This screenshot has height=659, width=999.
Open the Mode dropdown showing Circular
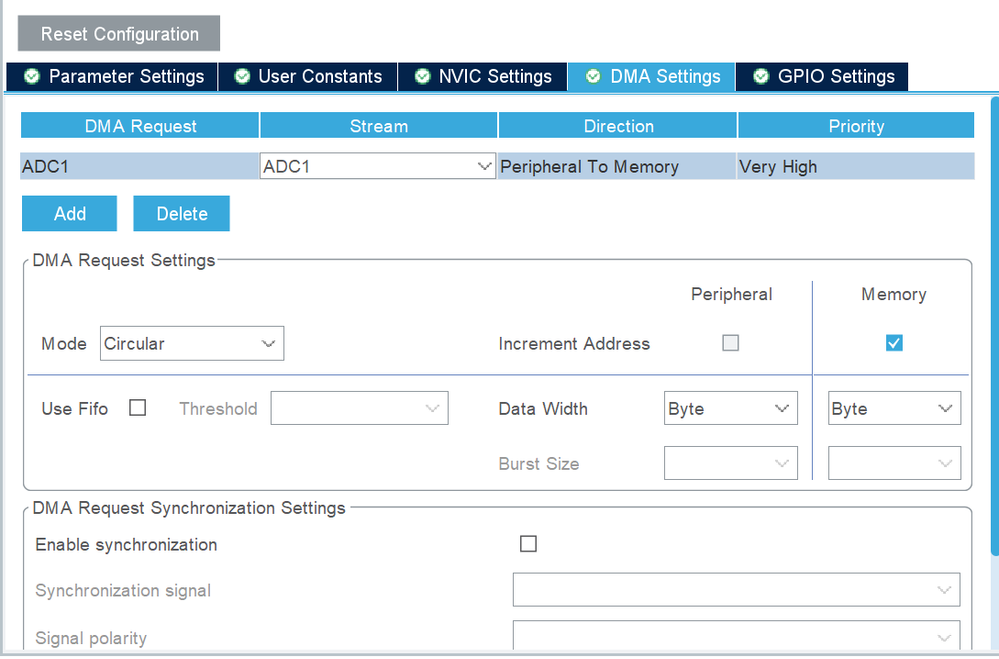click(192, 344)
